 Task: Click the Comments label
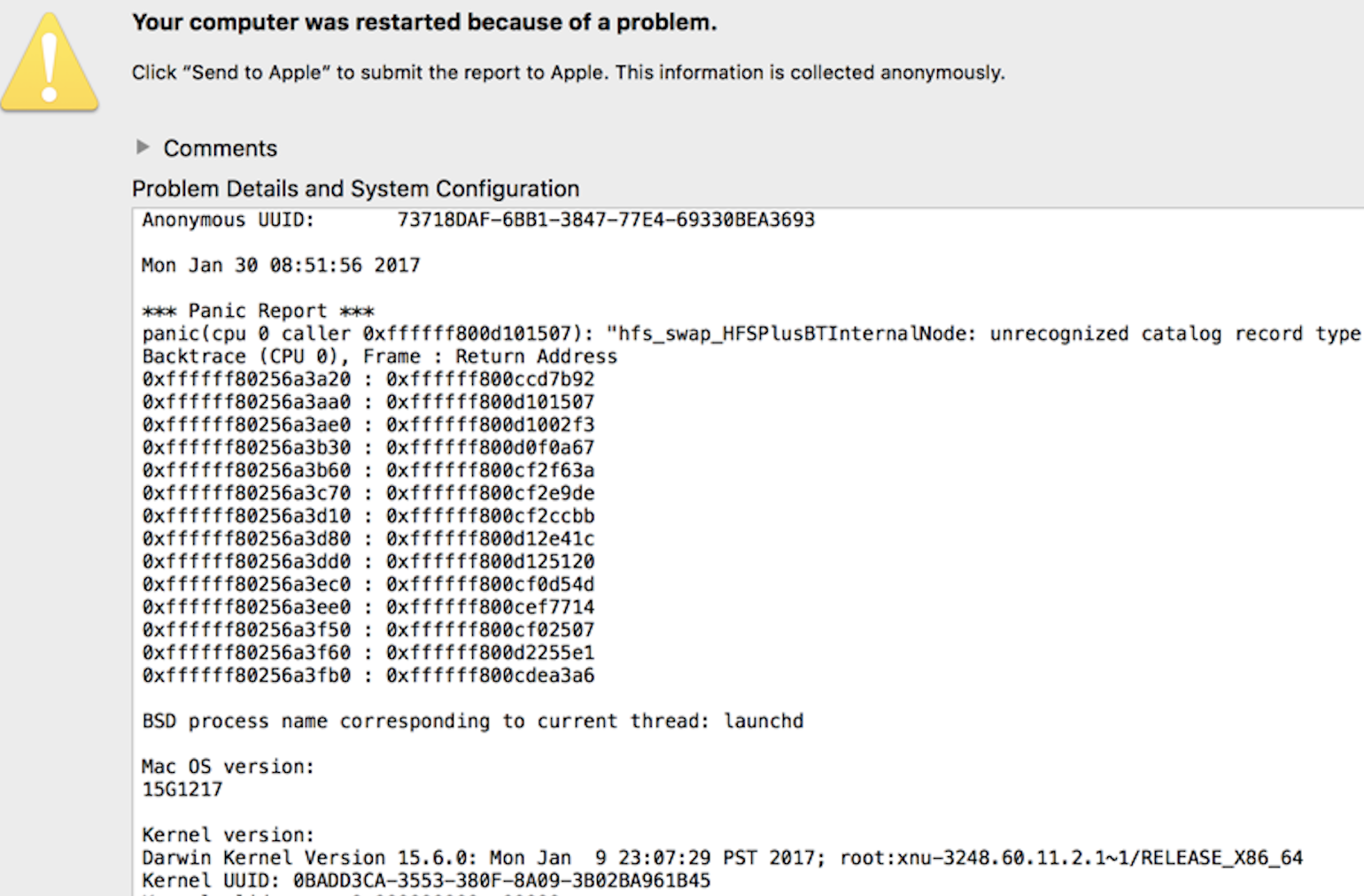tap(221, 148)
